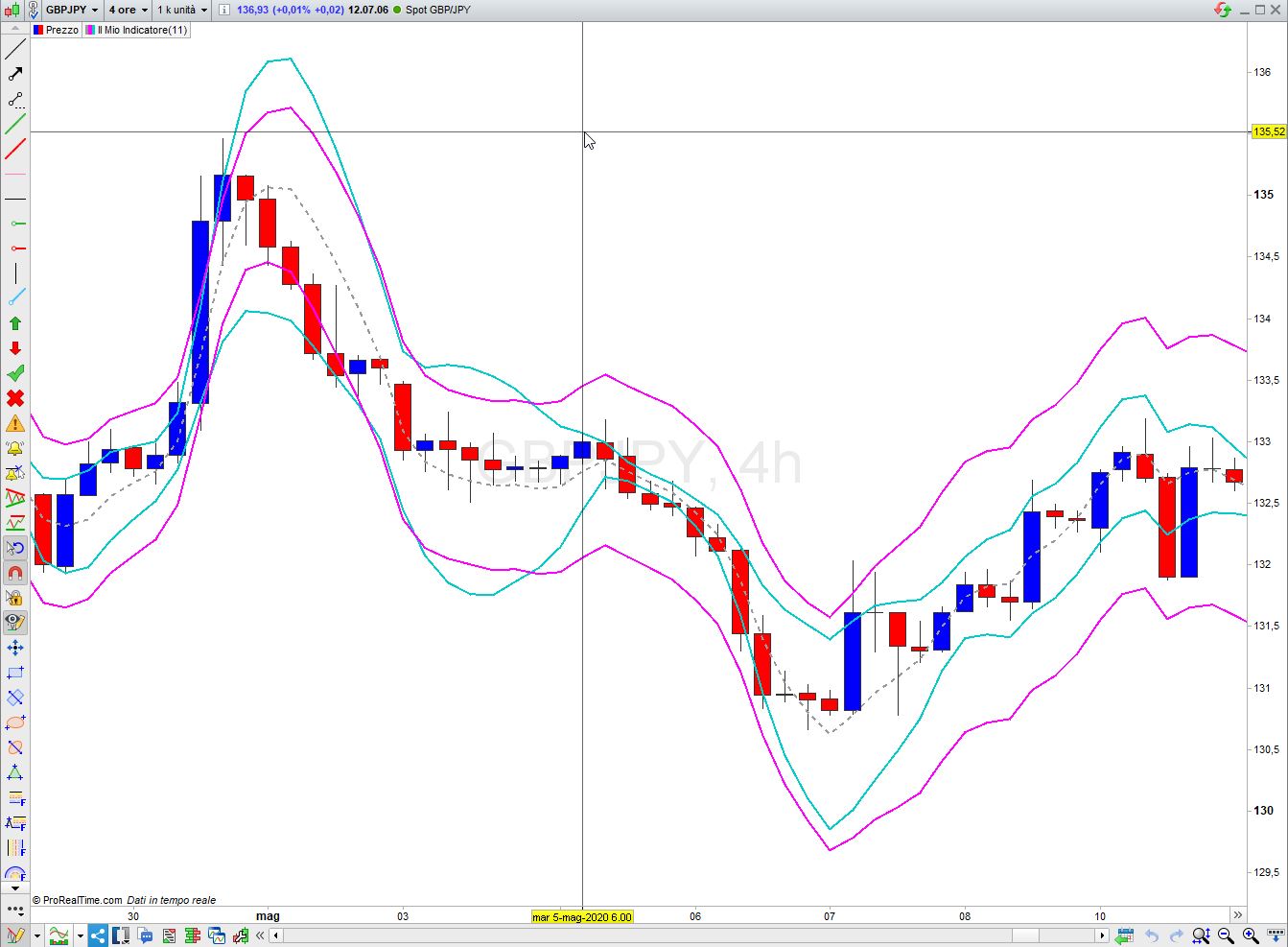Select the red trend line tool

[15, 149]
